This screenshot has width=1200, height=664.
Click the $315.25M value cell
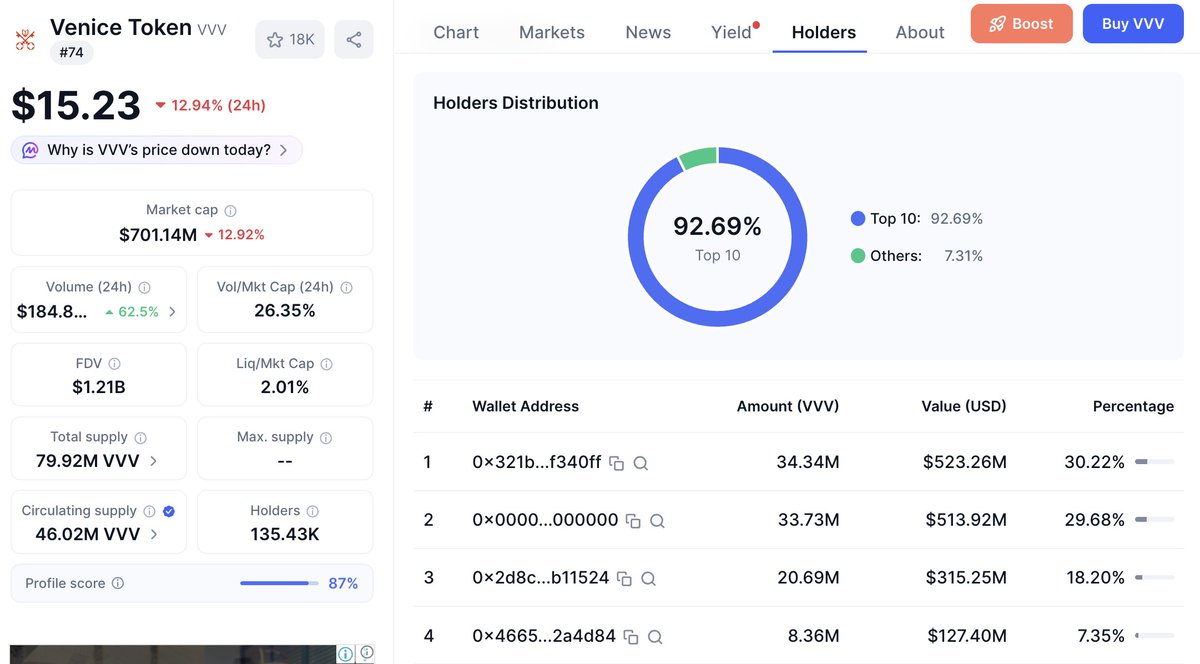[966, 577]
